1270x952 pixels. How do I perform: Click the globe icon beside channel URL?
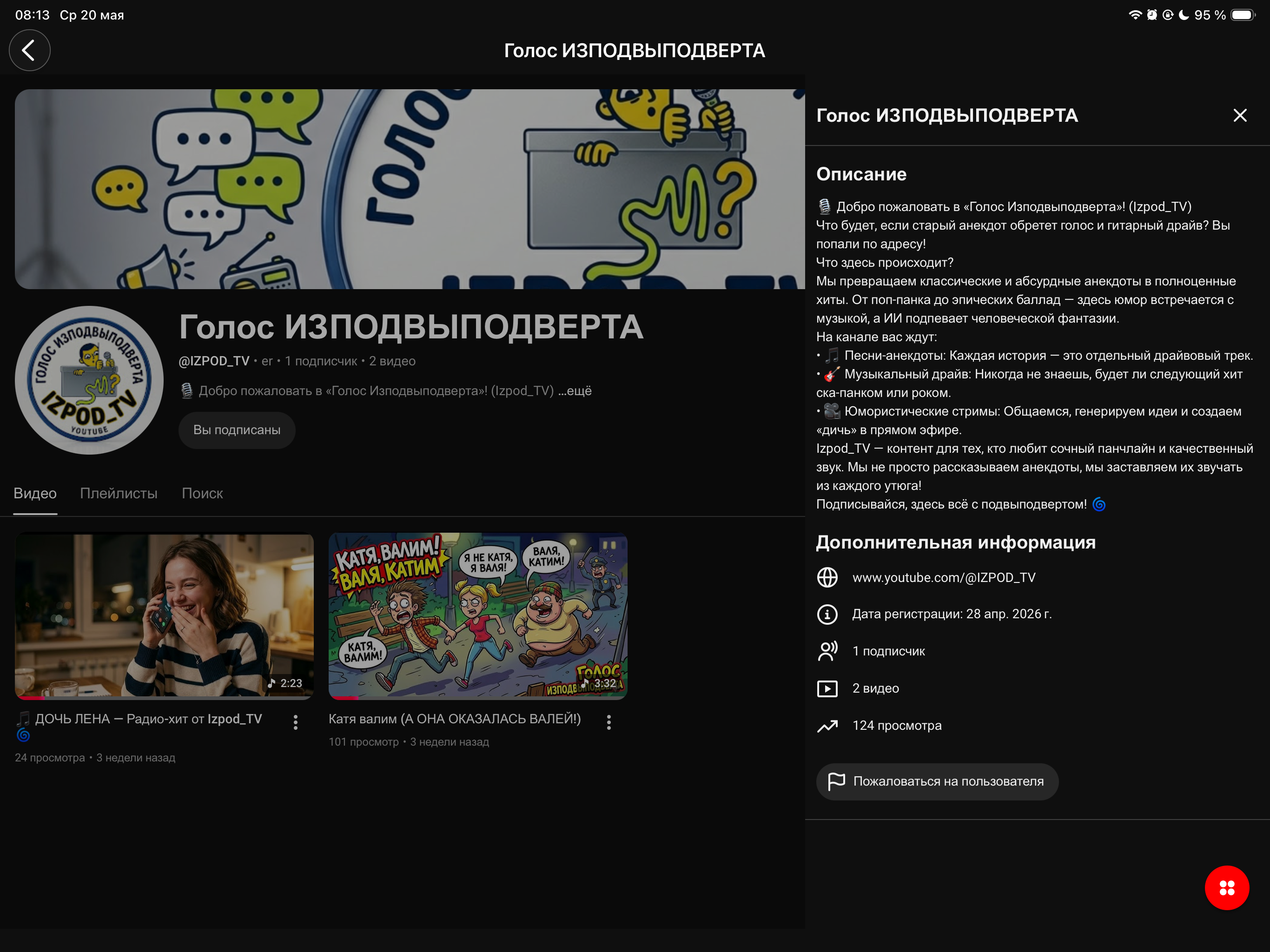tap(827, 577)
